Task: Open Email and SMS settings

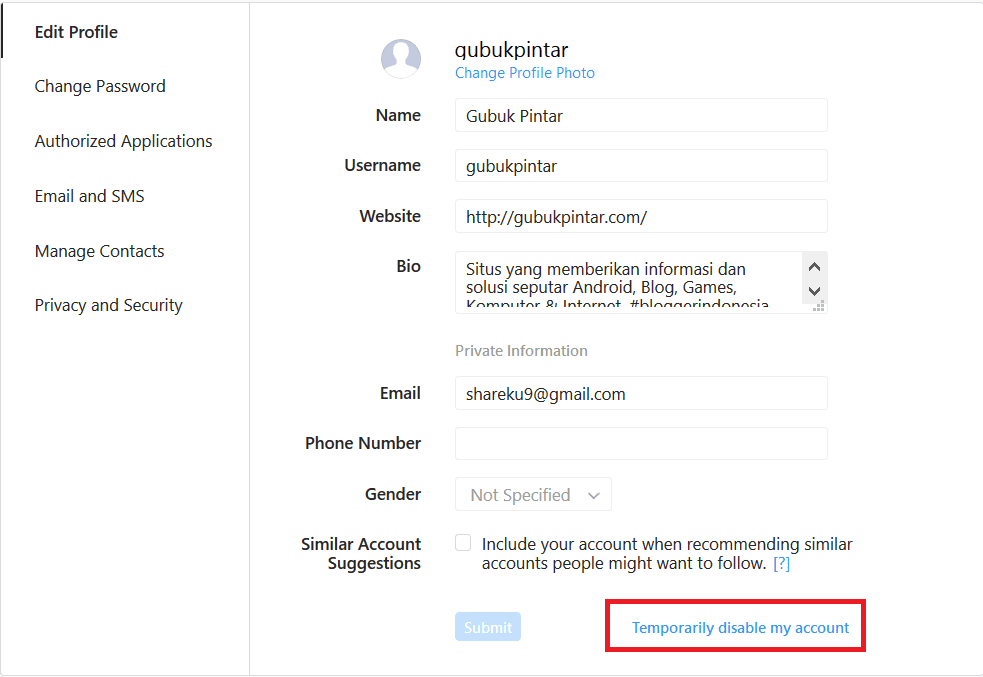Action: point(89,196)
